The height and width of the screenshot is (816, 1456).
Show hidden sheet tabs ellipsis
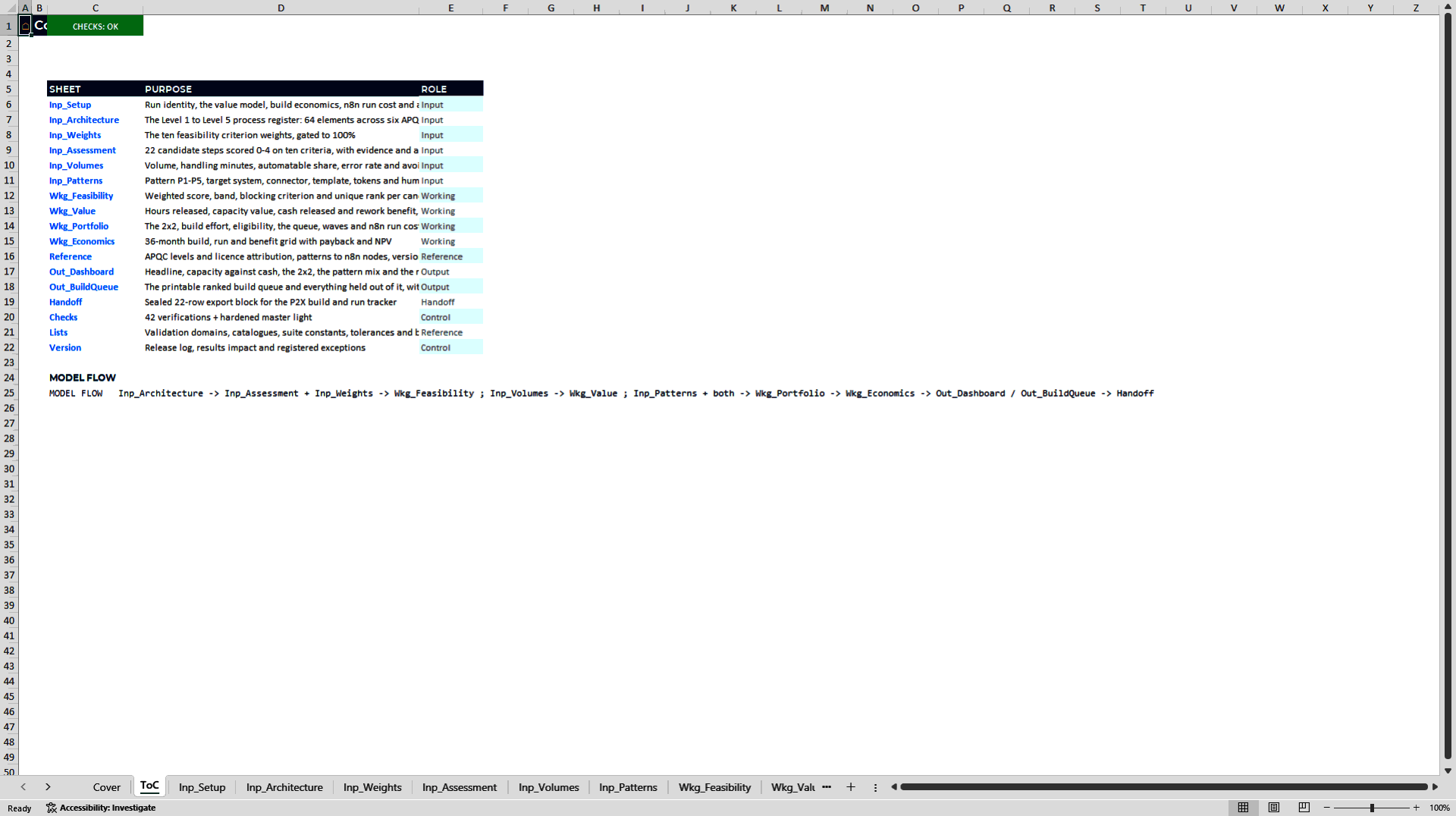(x=827, y=787)
